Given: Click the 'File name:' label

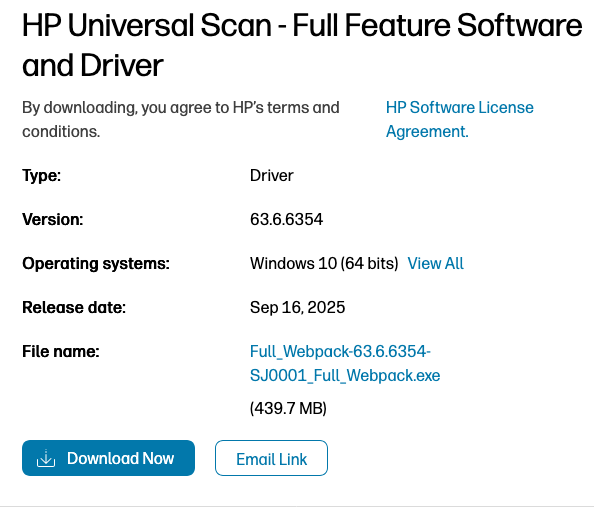Looking at the screenshot, I should [61, 352].
